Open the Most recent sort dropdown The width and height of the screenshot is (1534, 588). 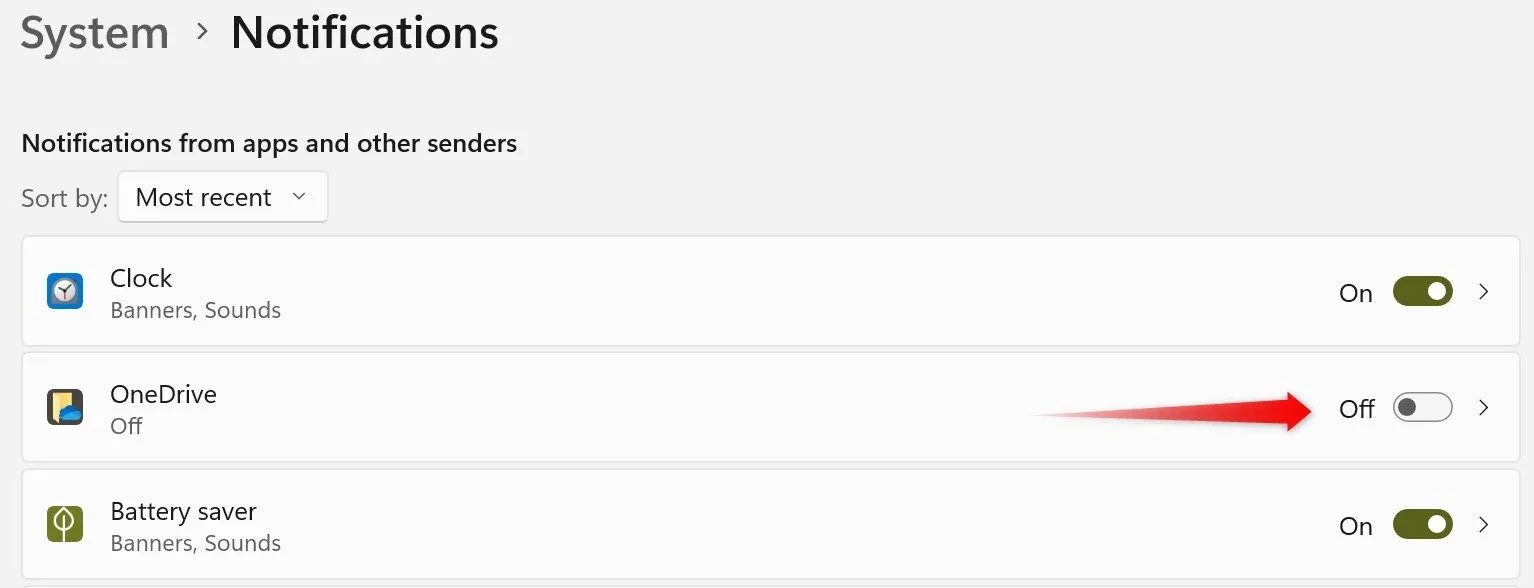click(223, 197)
